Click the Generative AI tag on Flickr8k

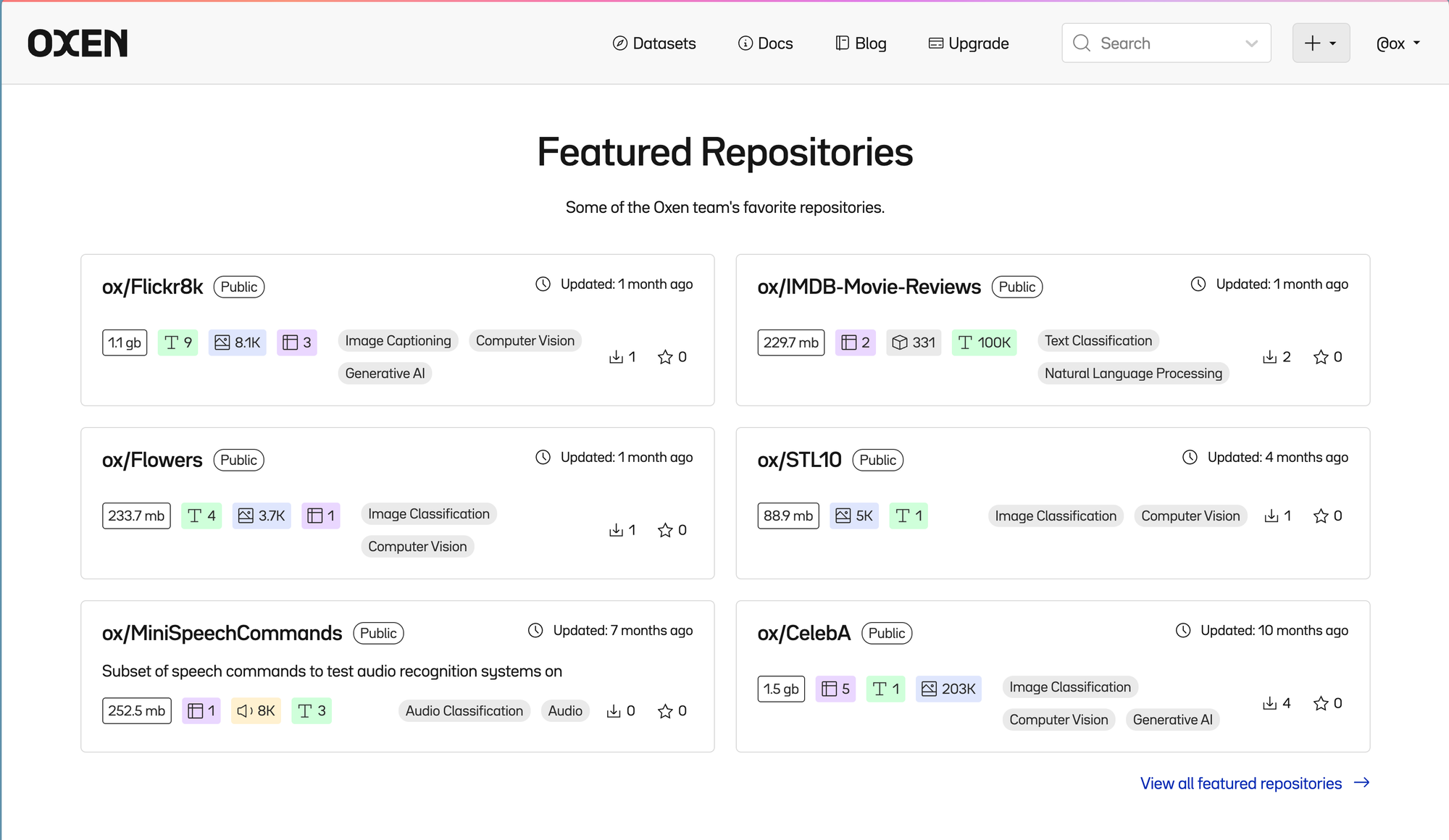coord(385,374)
